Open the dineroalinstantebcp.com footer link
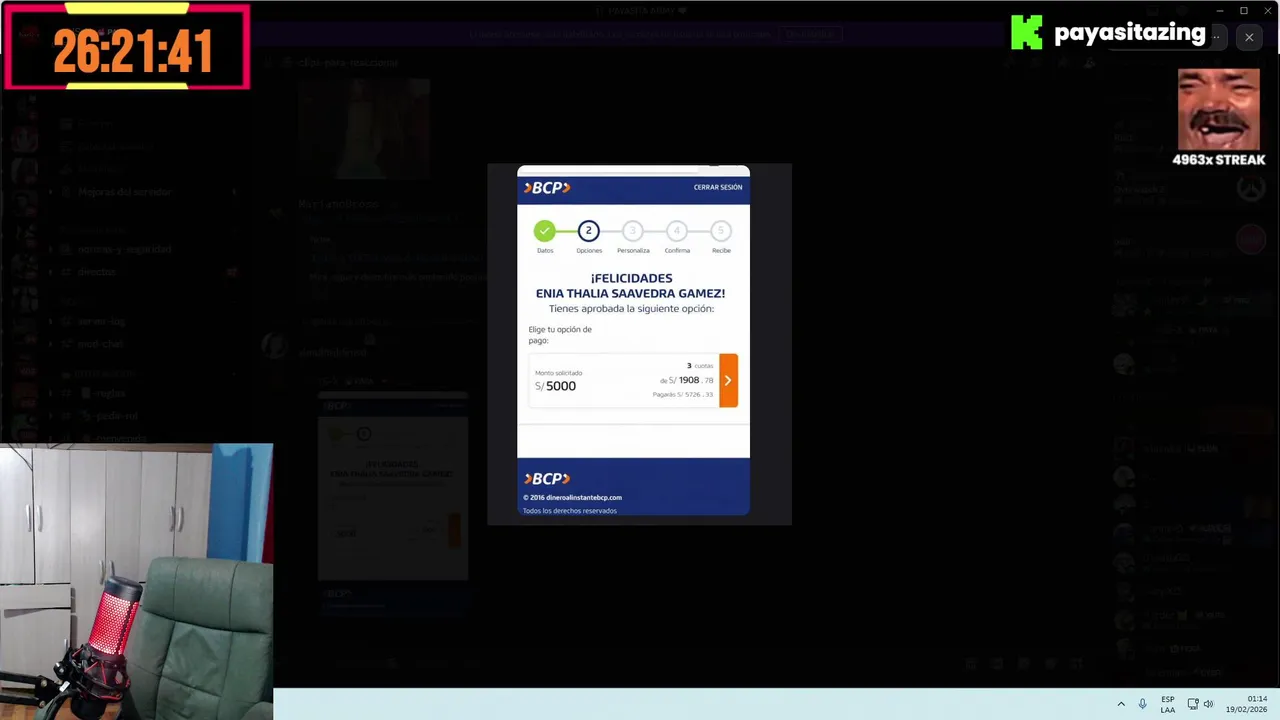 [x=585, y=497]
